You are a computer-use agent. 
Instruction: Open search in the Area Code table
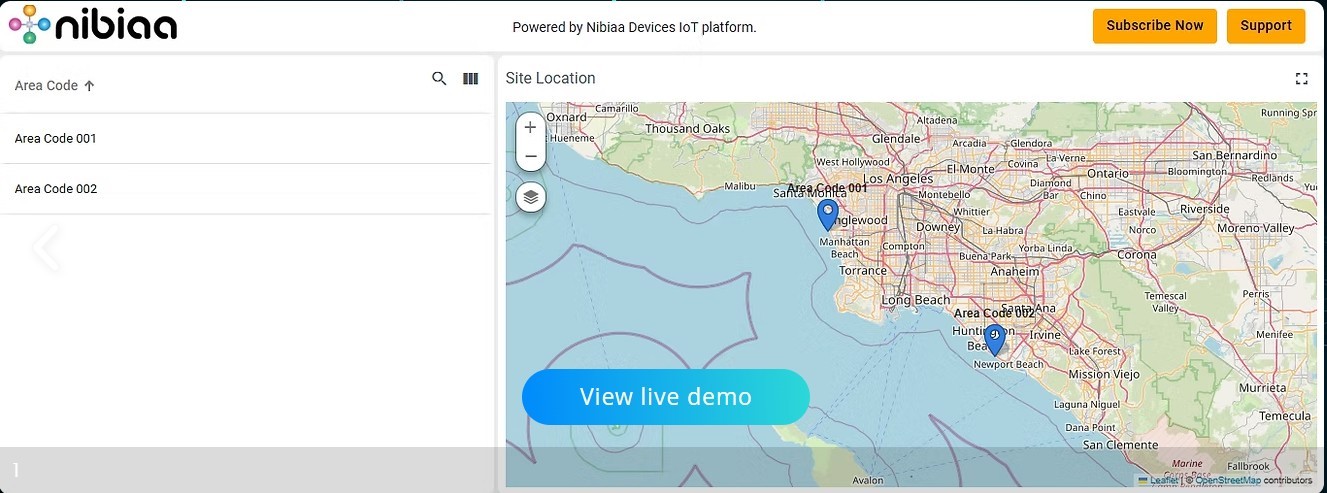[439, 79]
